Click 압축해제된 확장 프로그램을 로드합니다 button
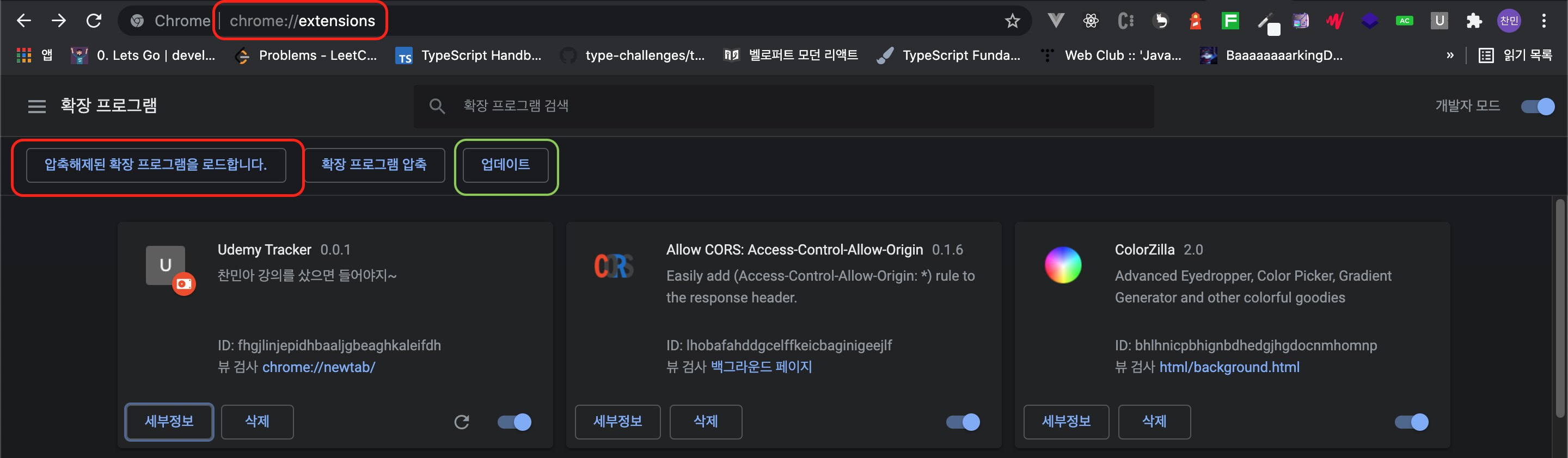 156,165
